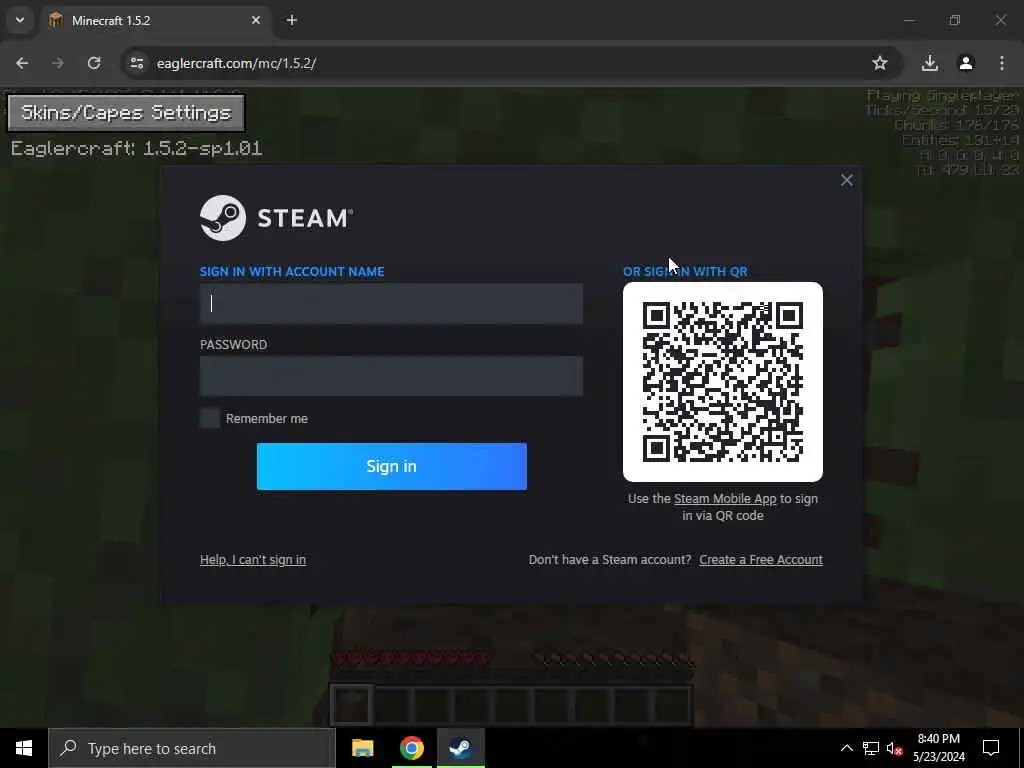Open a new Chrome tab
This screenshot has height=768, width=1024.
point(292,20)
